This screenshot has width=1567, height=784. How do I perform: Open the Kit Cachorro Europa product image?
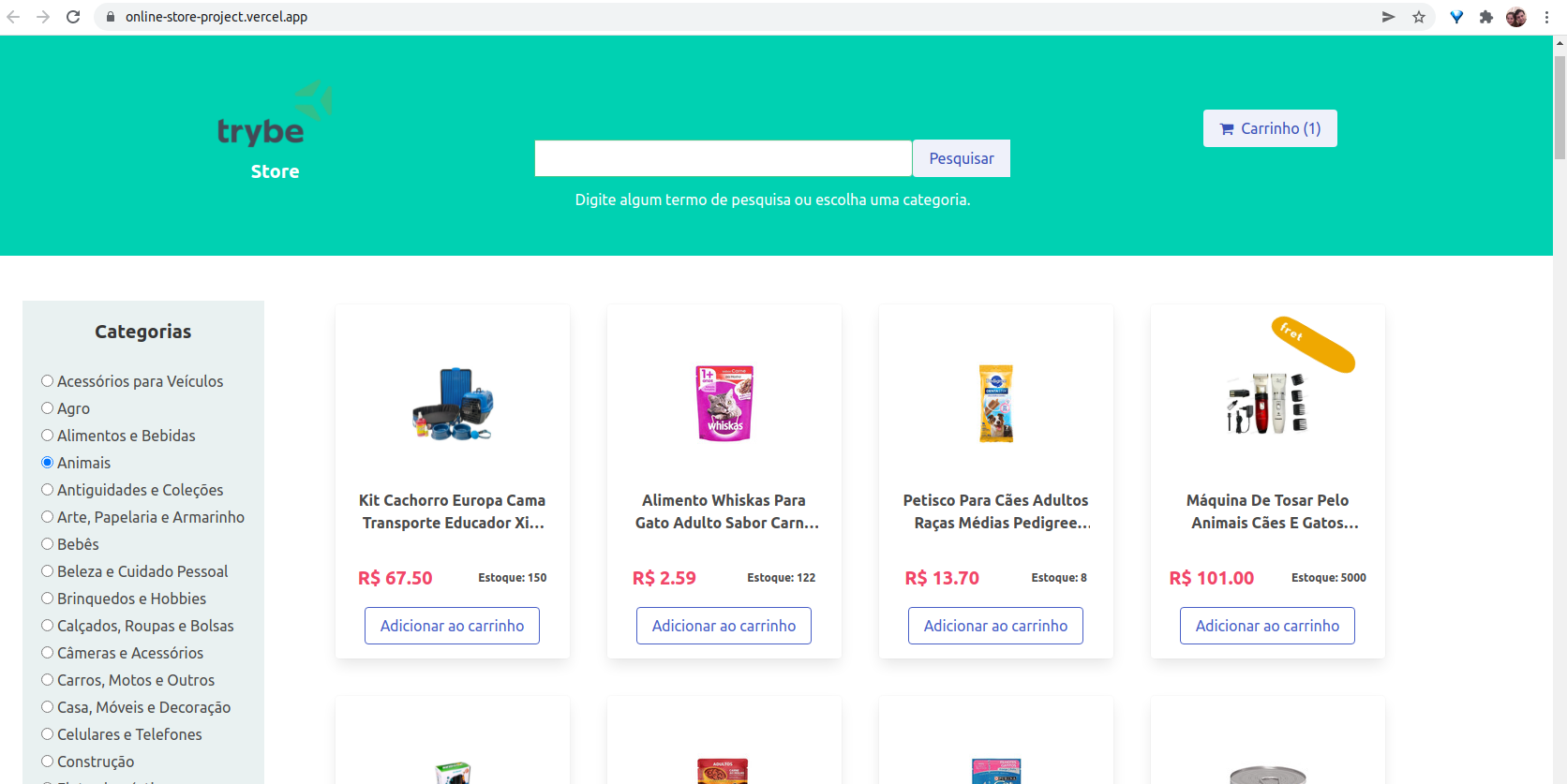453,404
